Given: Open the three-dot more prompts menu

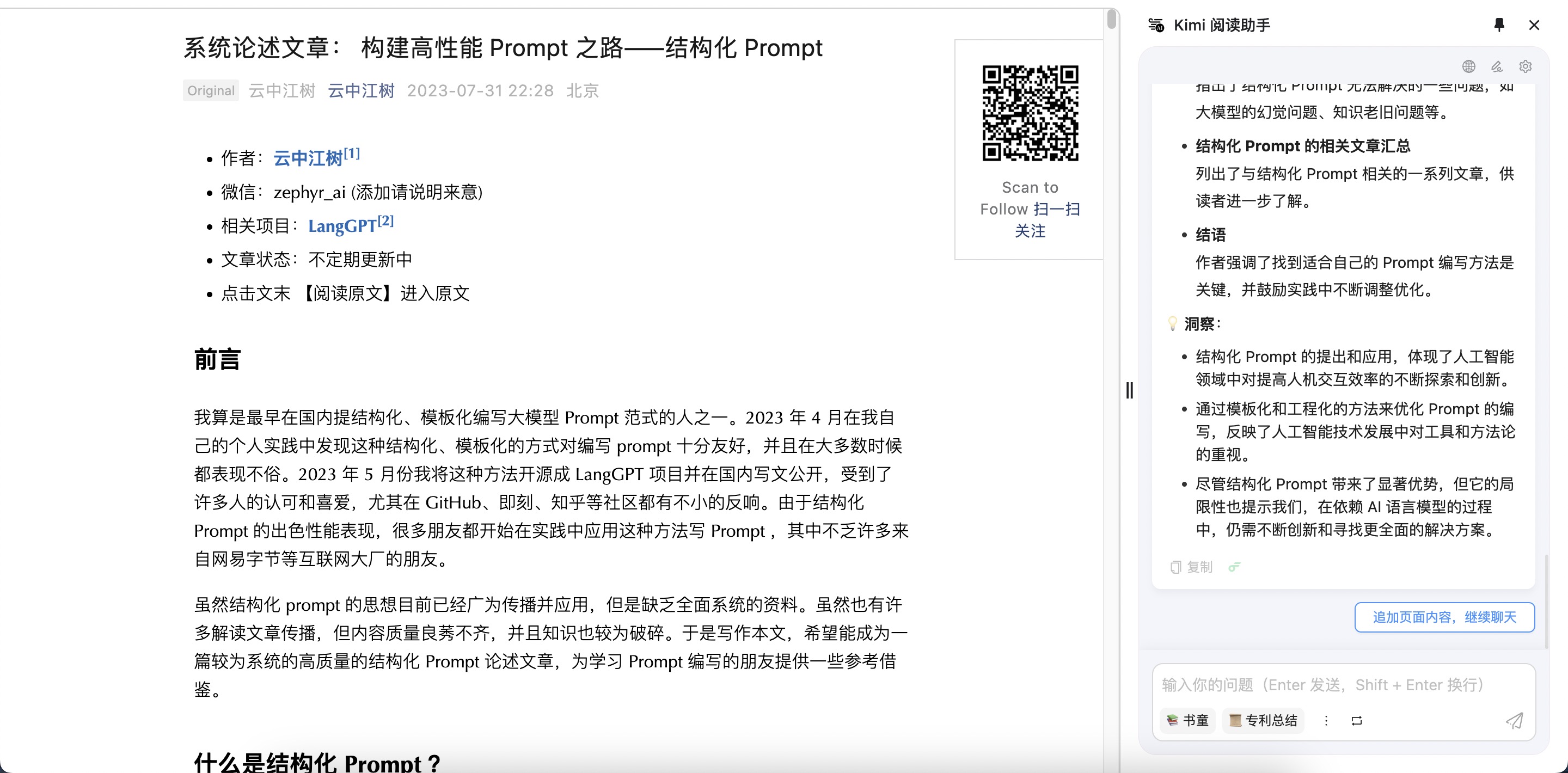Looking at the screenshot, I should tap(1326, 721).
